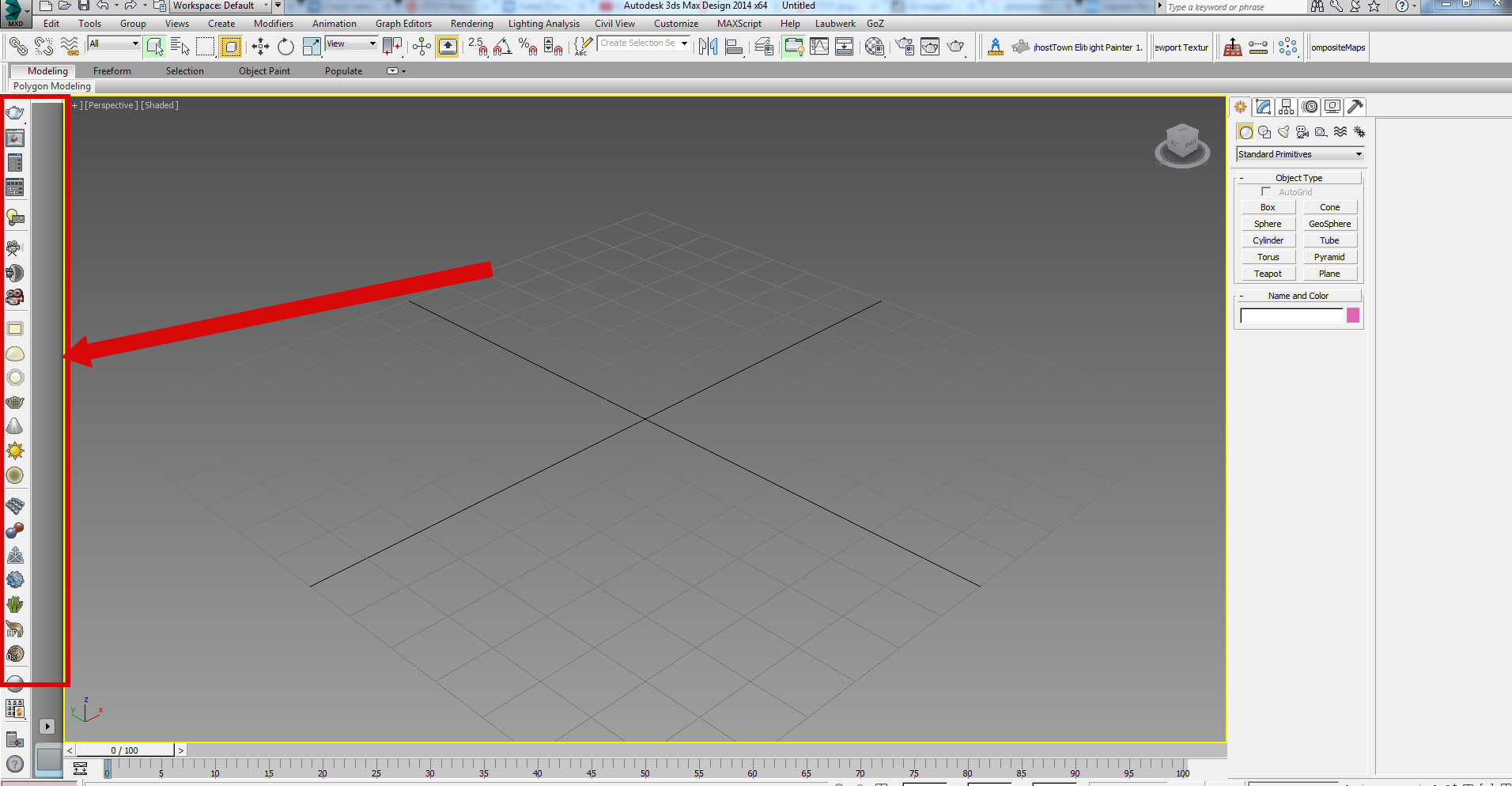This screenshot has height=786, width=1512.
Task: Click the Bind to Space Warp tool
Action: [70, 47]
